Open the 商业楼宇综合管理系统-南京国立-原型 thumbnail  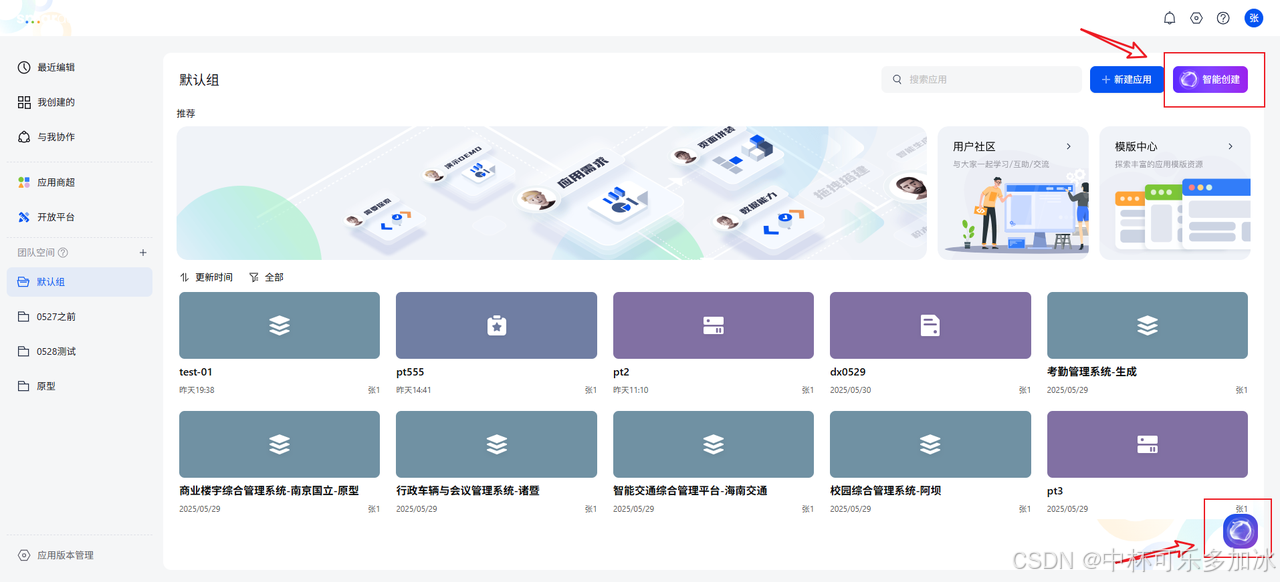pyautogui.click(x=279, y=444)
